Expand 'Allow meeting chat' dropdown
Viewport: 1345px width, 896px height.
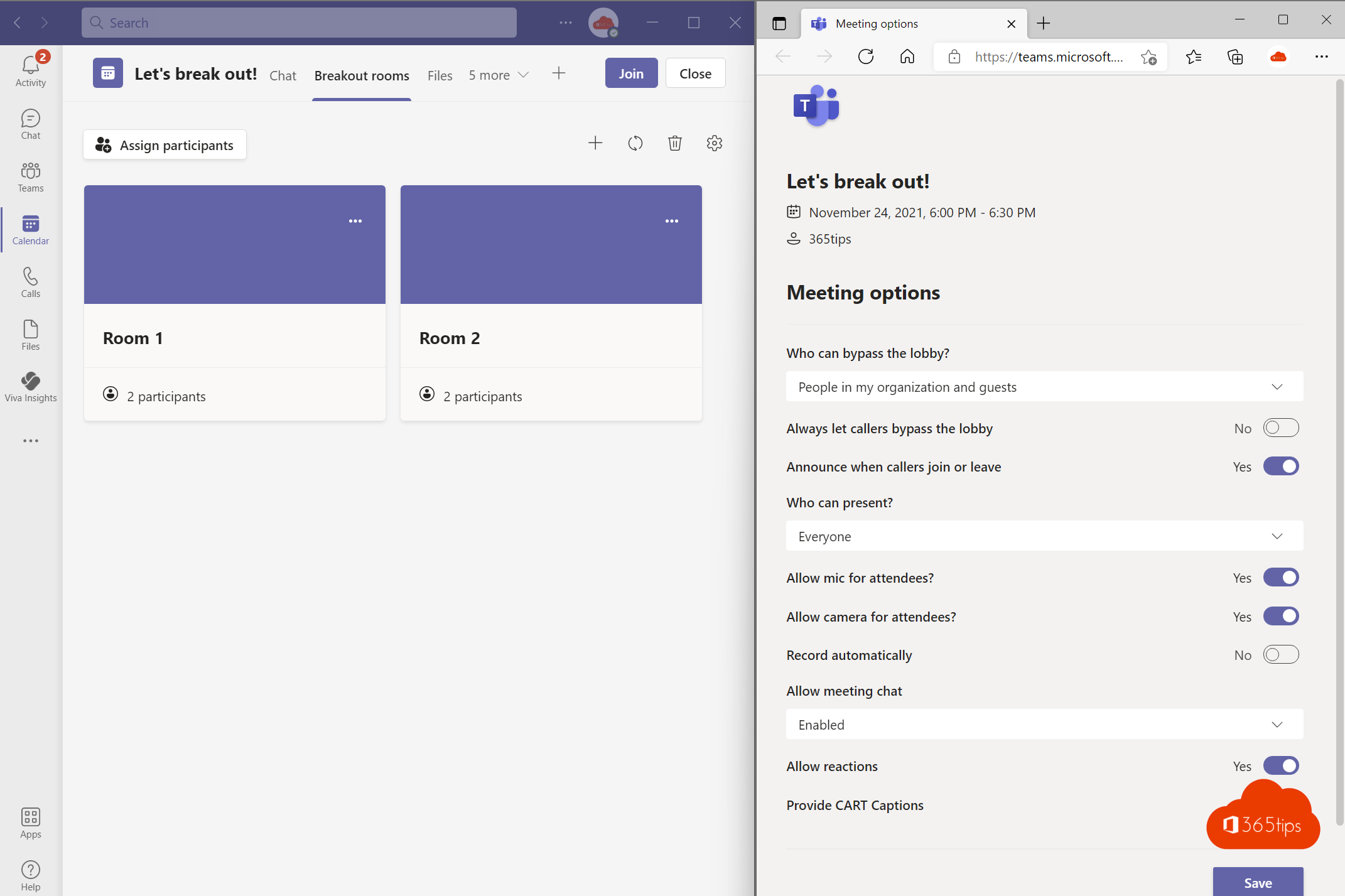[x=1278, y=725]
